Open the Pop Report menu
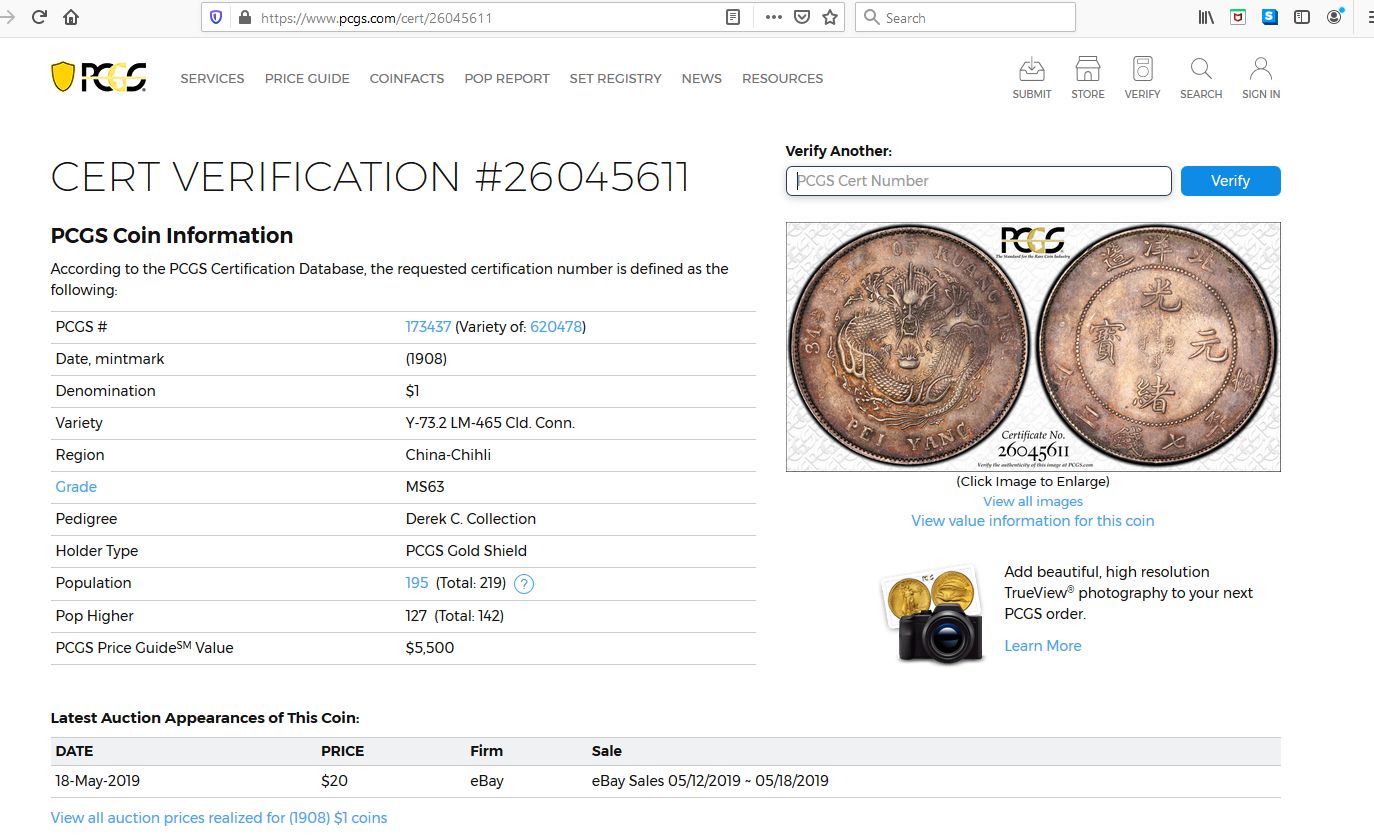Image resolution: width=1374 pixels, height=840 pixels. coord(506,78)
